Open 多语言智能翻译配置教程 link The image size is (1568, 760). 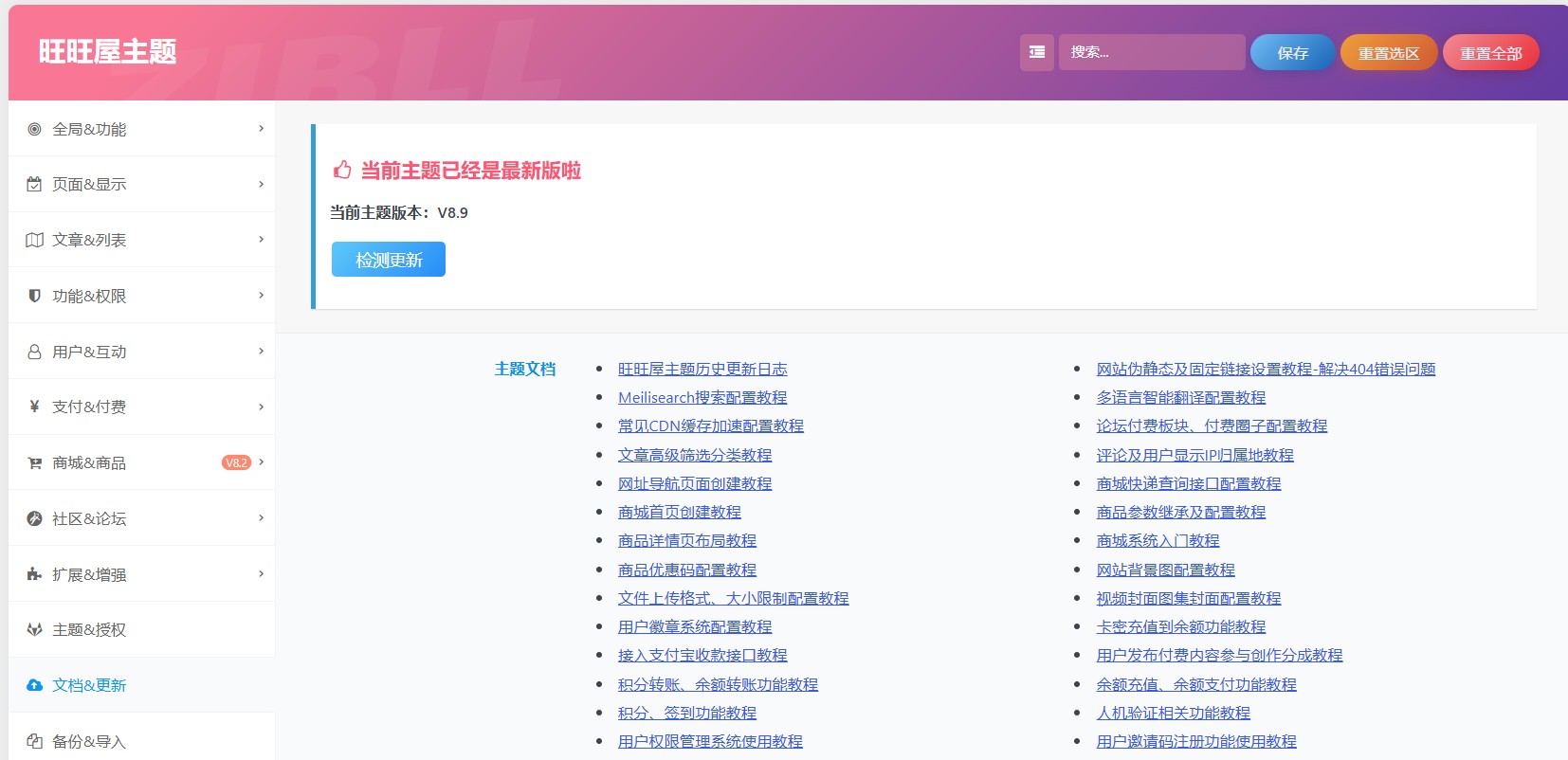coord(1181,397)
